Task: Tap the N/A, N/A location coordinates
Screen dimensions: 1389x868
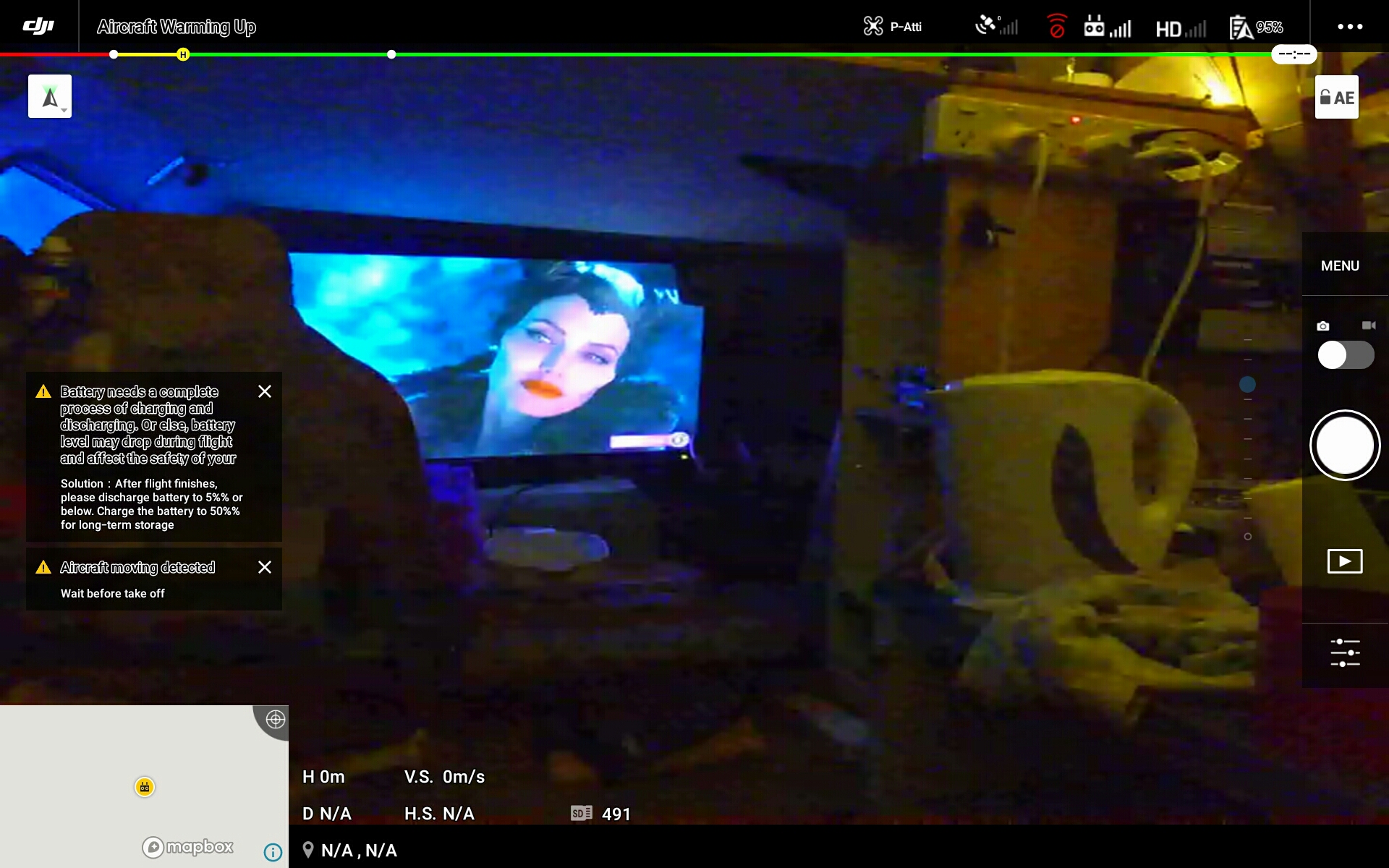Action: (x=359, y=851)
